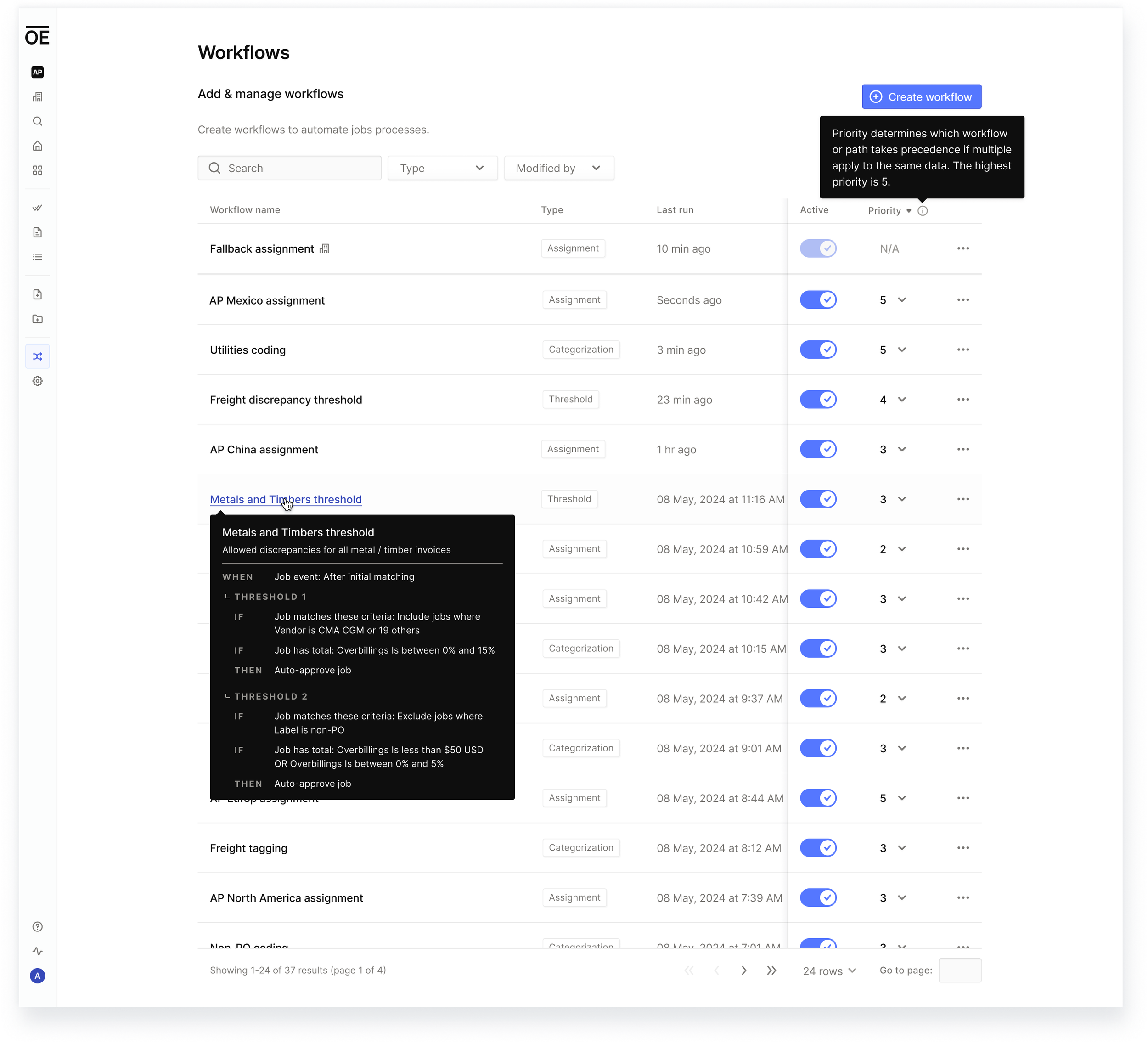This screenshot has width=1148, height=1044.
Task: Click the Create workflow button
Action: pyautogui.click(x=921, y=97)
